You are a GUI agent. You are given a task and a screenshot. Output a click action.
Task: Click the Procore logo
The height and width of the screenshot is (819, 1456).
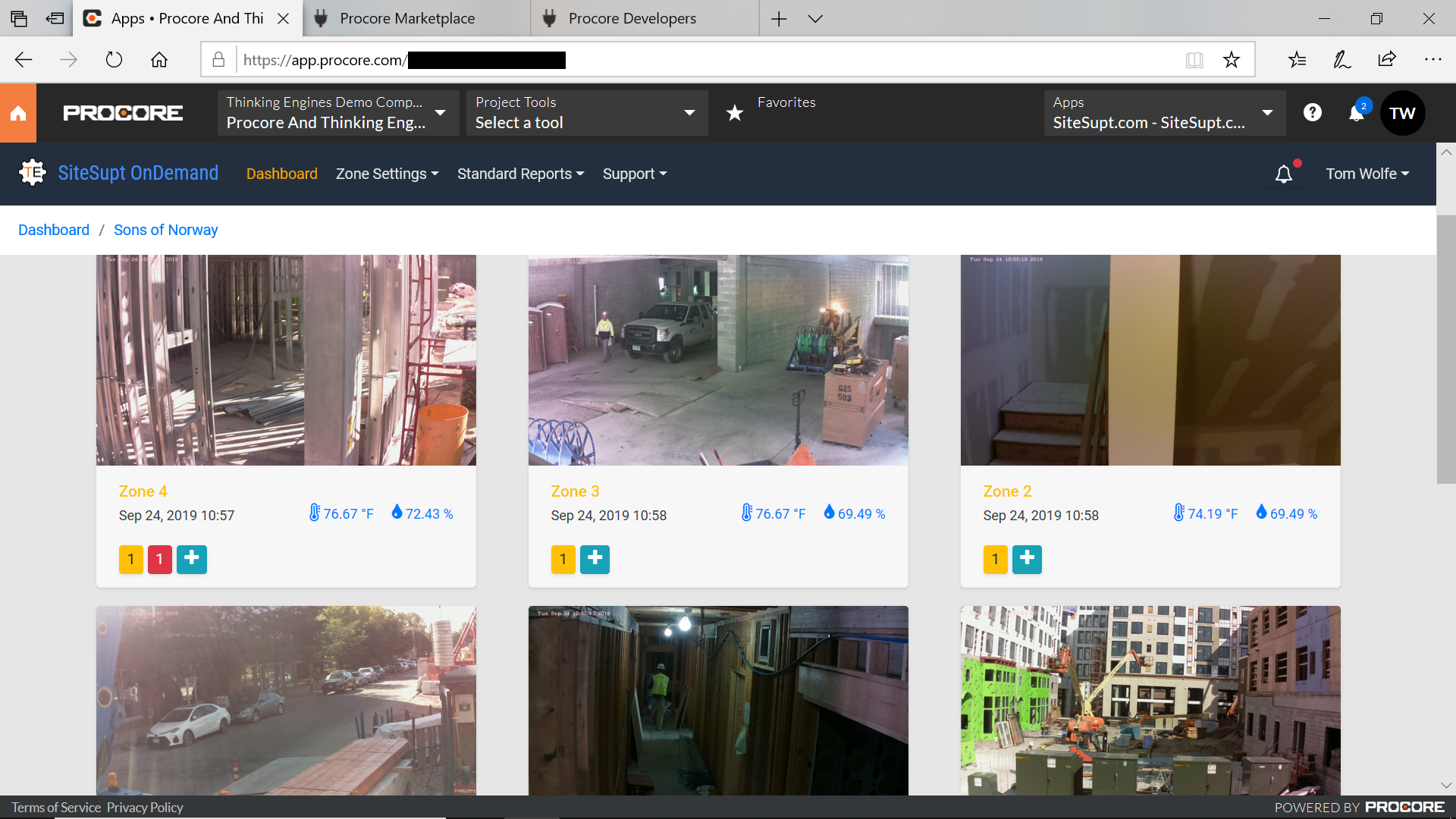pos(123,113)
